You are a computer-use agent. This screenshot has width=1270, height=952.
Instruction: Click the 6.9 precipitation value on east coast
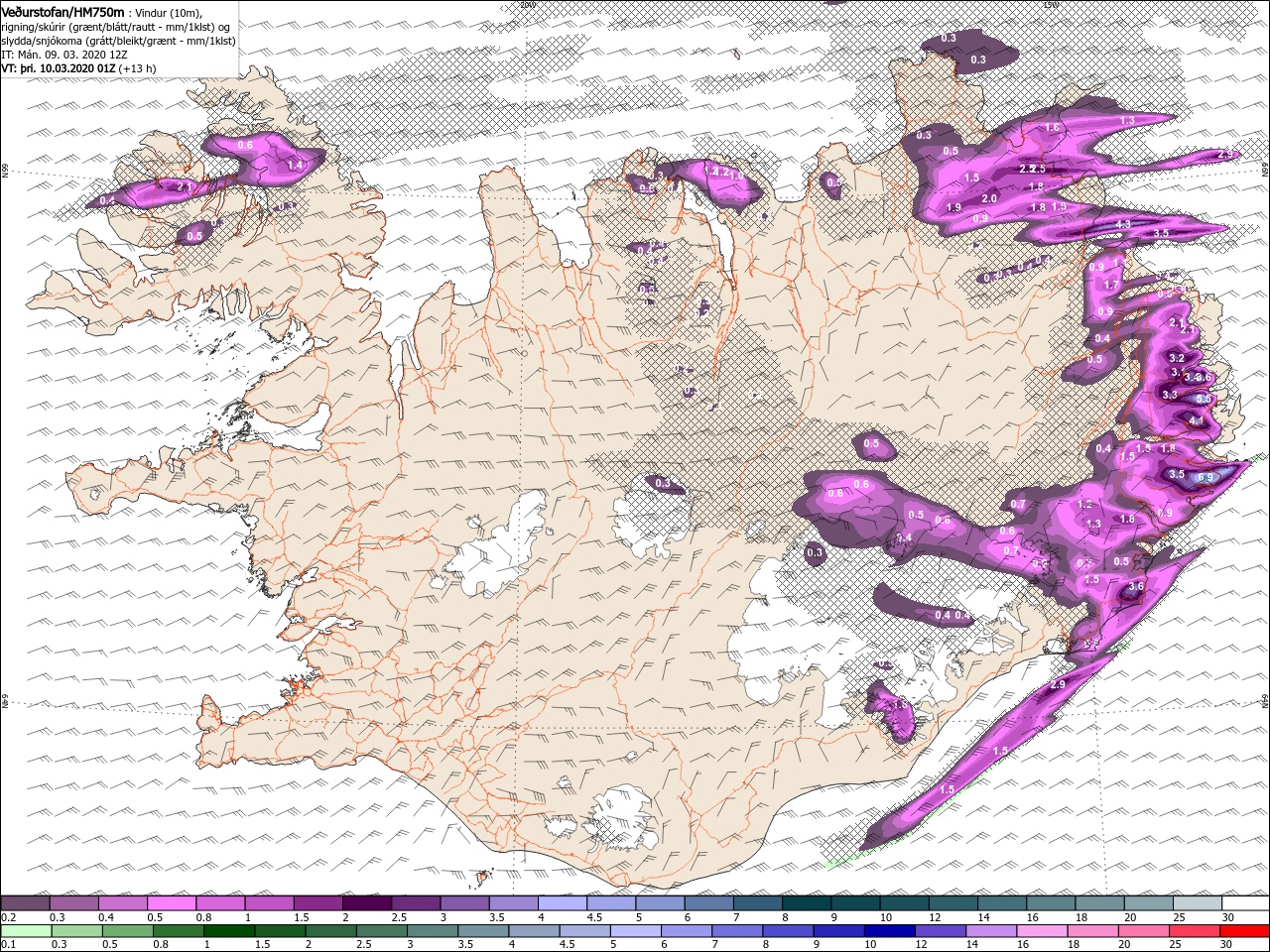(x=1206, y=478)
